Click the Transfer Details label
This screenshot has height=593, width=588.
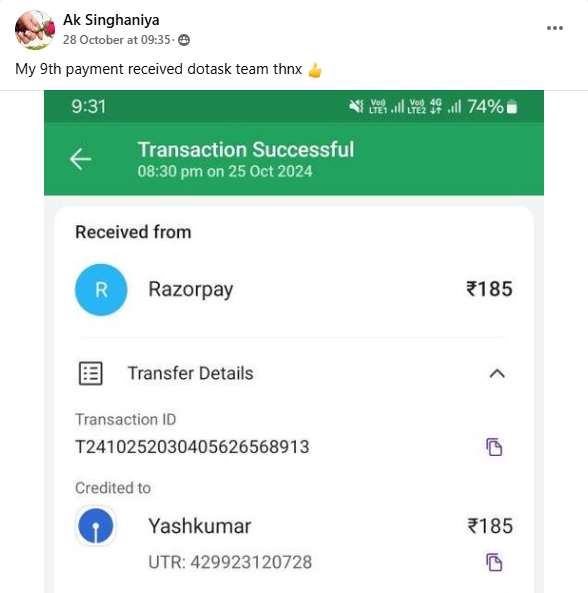tap(191, 373)
